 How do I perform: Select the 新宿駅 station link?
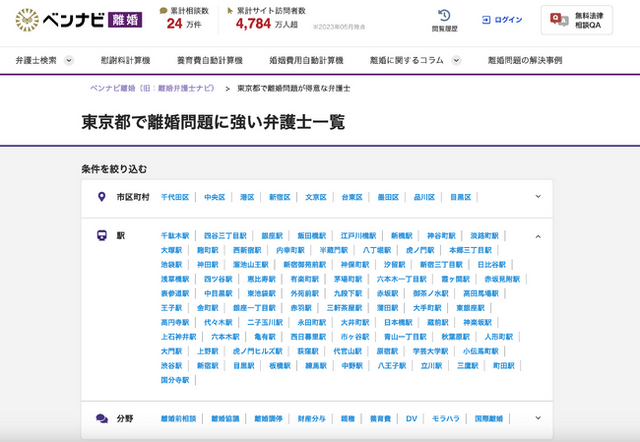pos(208,366)
